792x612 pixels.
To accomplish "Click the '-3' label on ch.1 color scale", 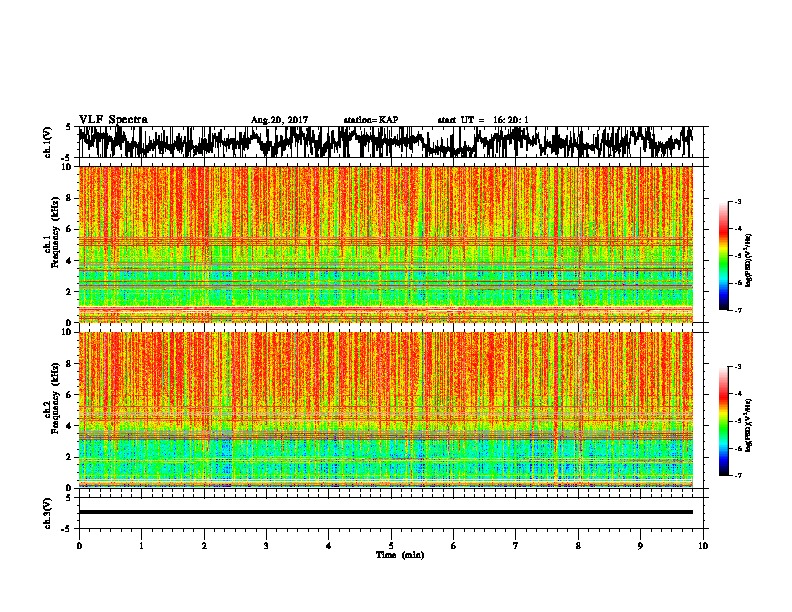I will point(737,201).
